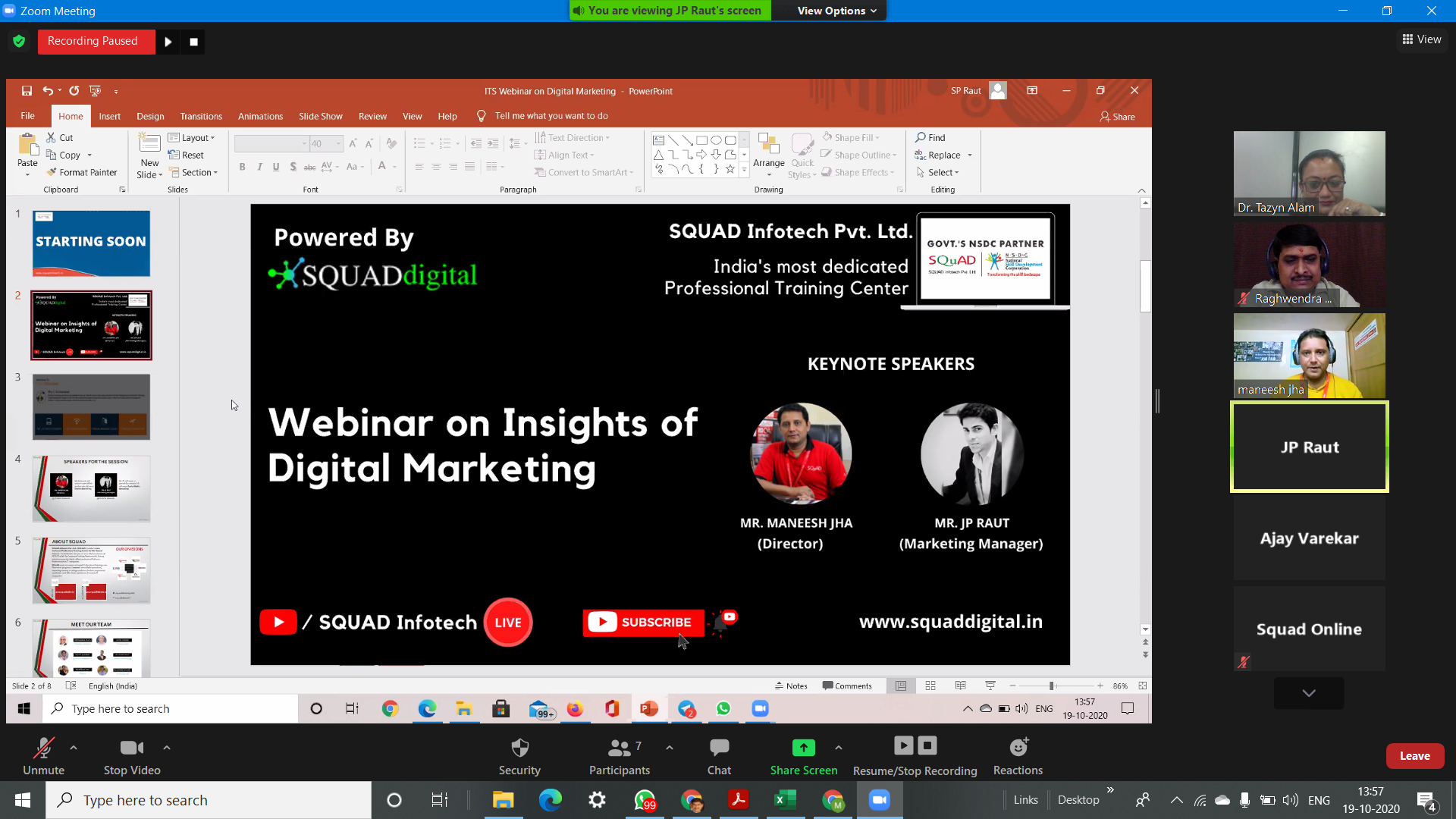Stop Video in Zoom toolbar

click(x=132, y=756)
